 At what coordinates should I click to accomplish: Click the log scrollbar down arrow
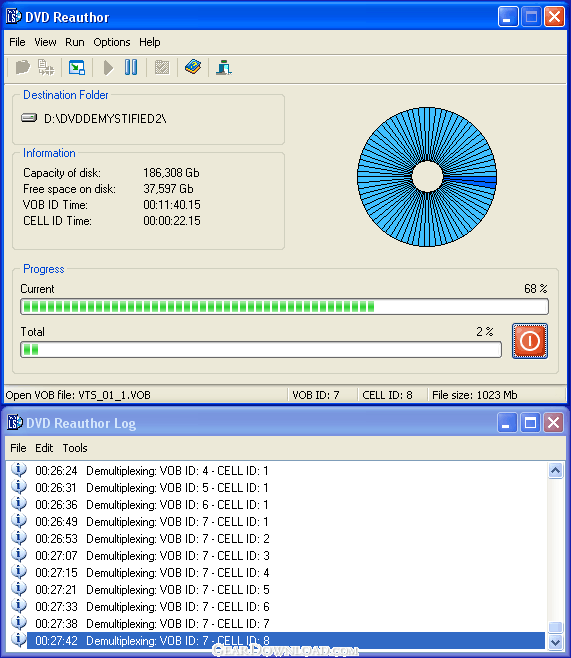pos(555,642)
